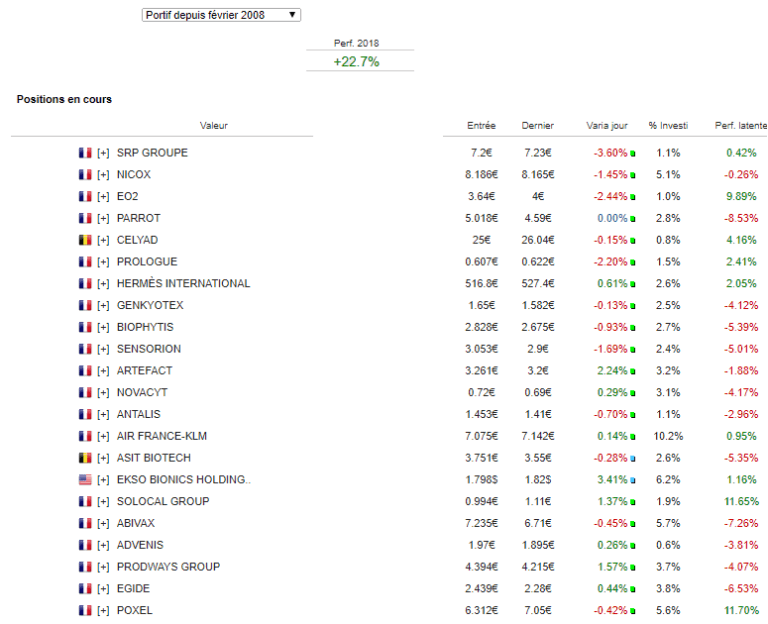The height and width of the screenshot is (624, 768).
Task: Click the Belgian flag beside ASIT BIOTECH
Action: [85, 458]
